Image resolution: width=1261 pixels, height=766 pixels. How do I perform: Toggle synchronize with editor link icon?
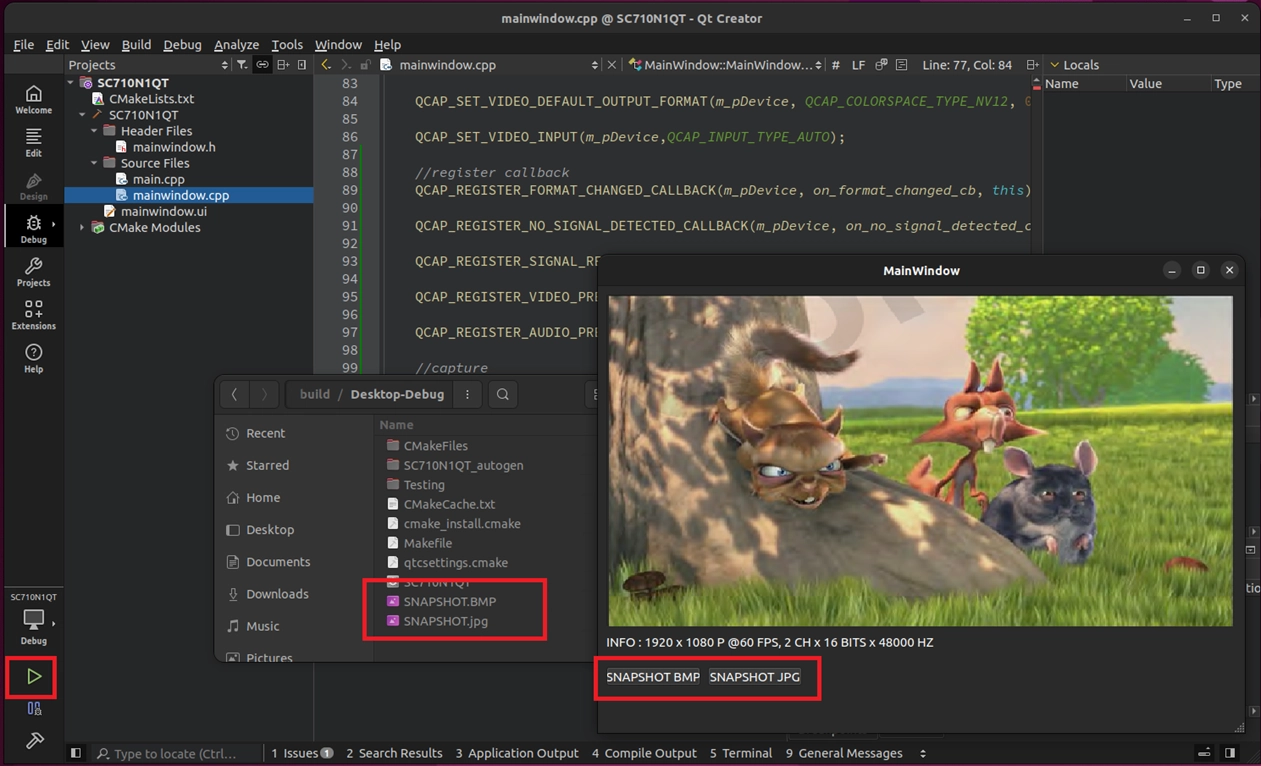click(x=262, y=65)
